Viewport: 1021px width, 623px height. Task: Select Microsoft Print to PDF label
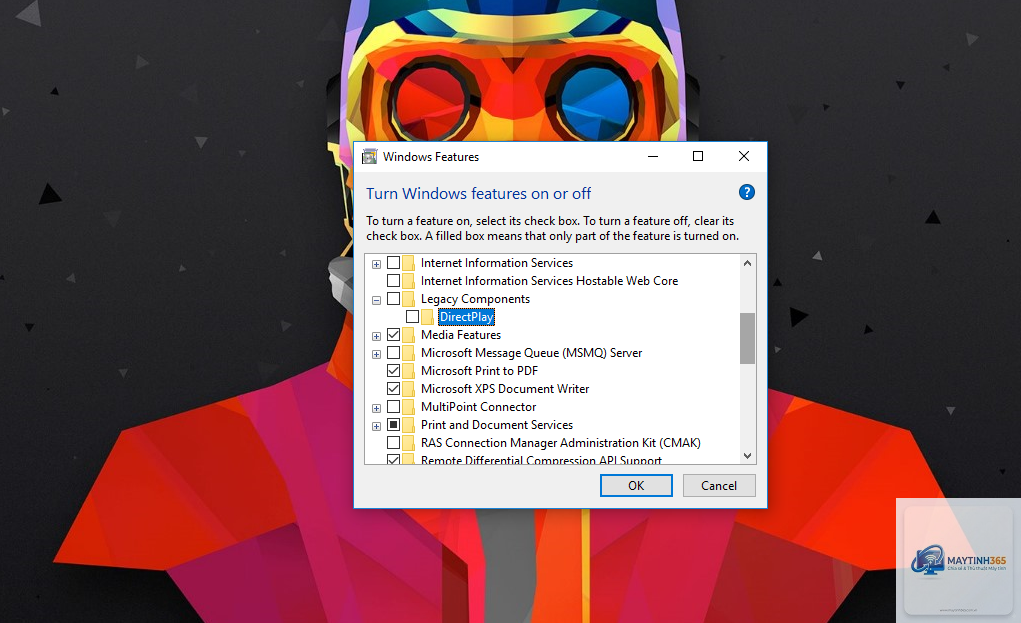479,370
